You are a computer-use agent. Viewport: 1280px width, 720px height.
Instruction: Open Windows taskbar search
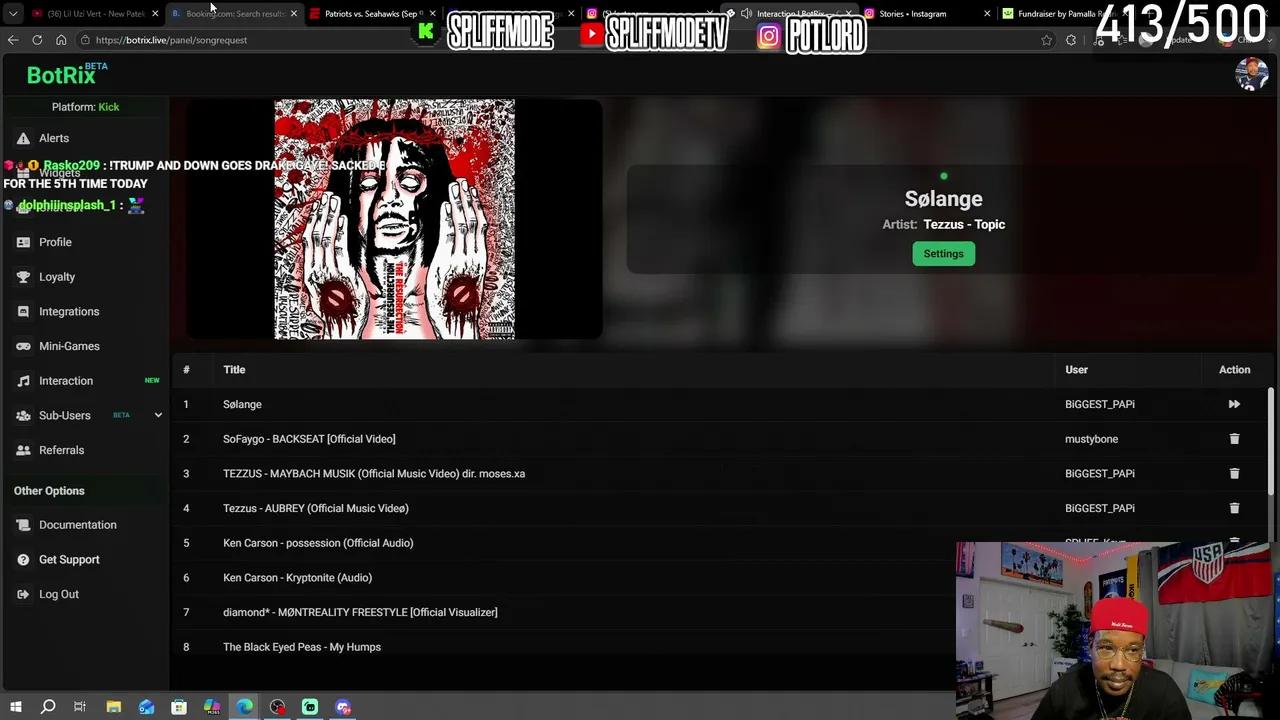coord(47,707)
